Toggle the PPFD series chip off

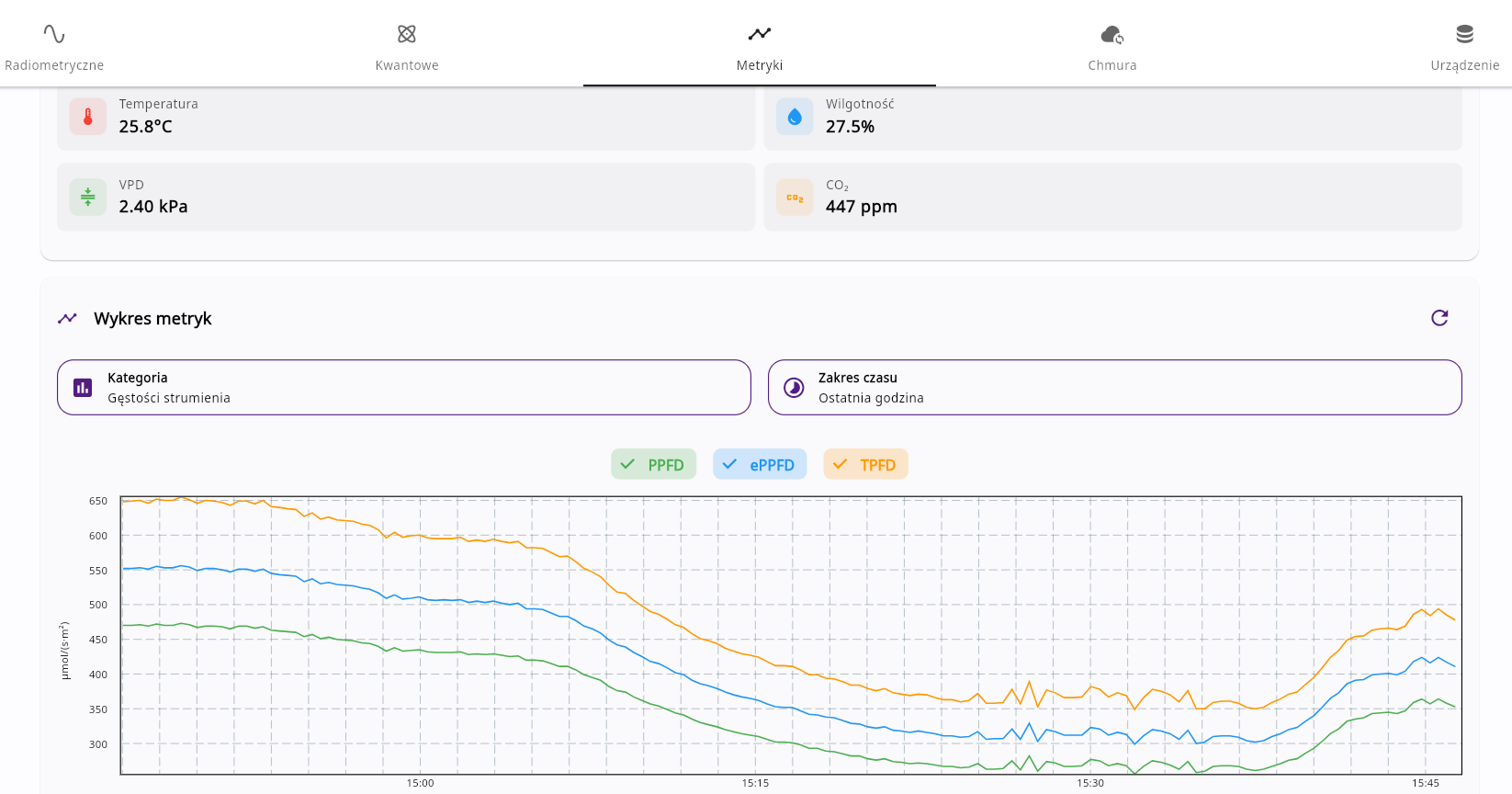[x=653, y=464]
